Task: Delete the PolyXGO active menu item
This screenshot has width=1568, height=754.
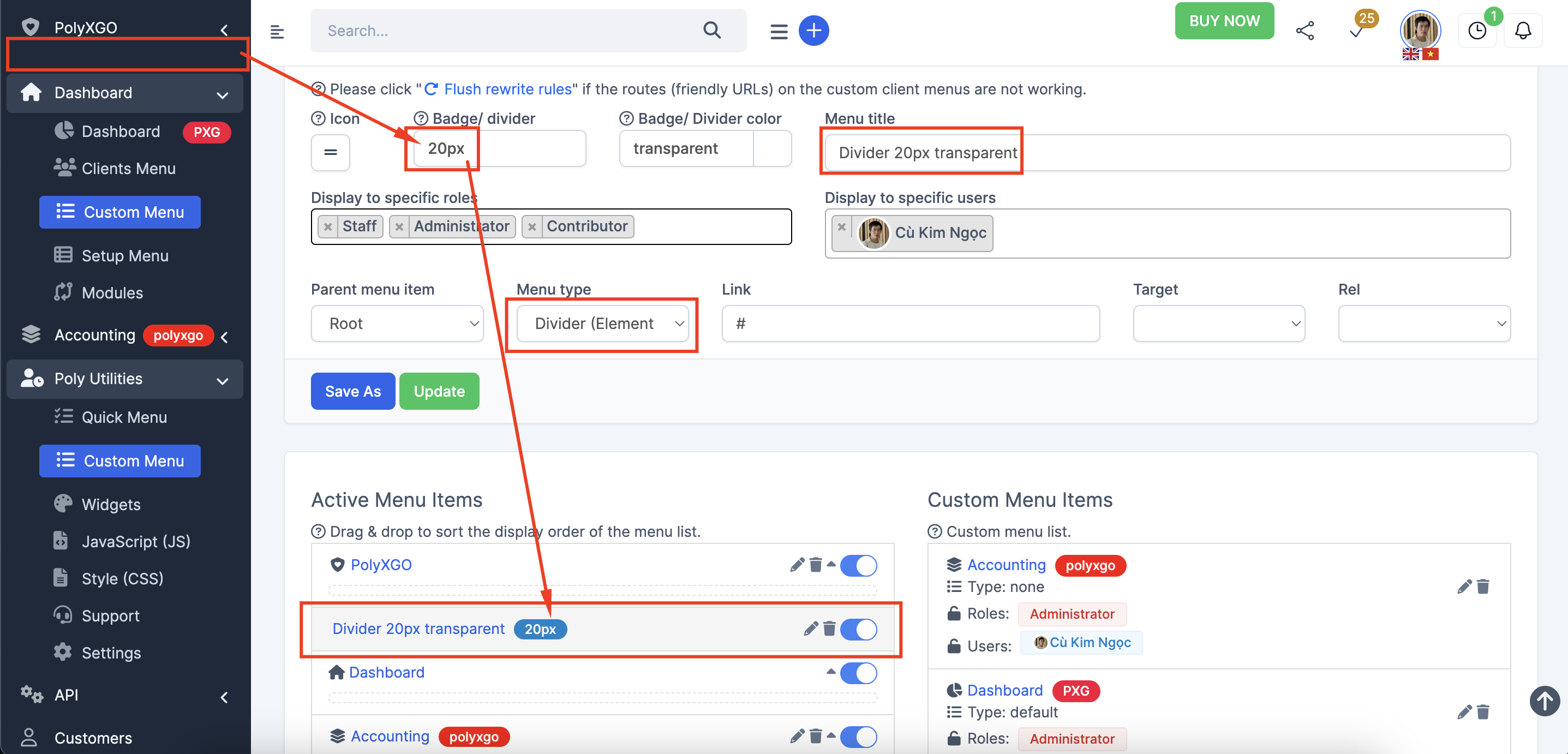Action: 816,565
